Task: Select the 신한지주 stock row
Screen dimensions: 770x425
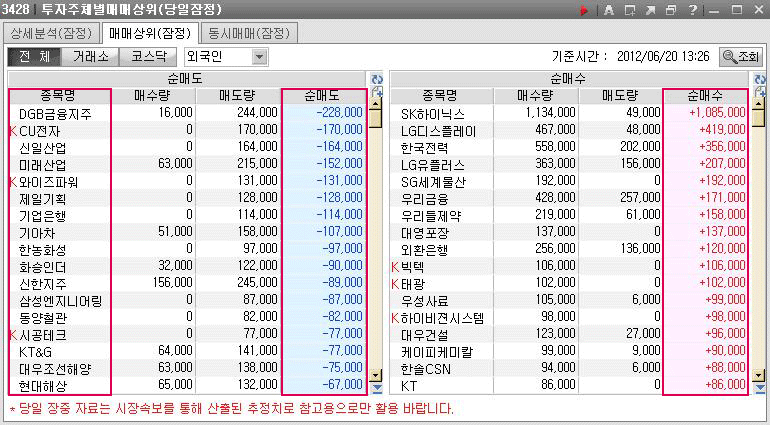Action: point(188,283)
